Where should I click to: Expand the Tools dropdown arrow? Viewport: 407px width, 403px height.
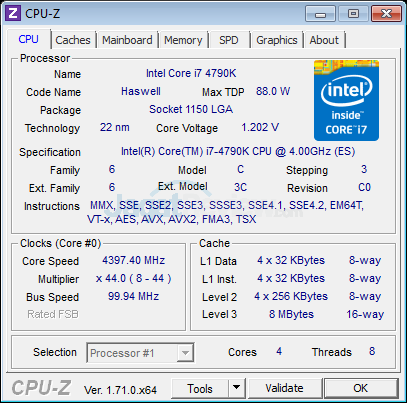click(237, 388)
